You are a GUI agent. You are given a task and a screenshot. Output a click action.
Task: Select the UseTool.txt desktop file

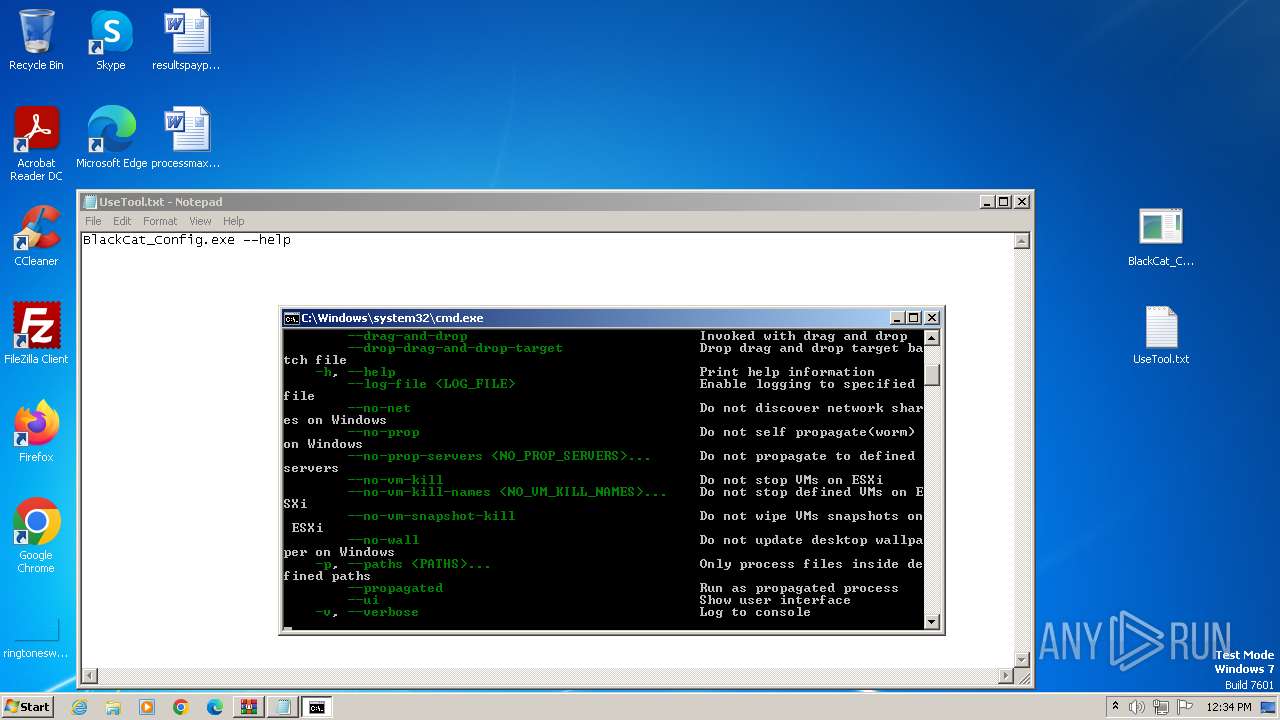click(x=1161, y=335)
